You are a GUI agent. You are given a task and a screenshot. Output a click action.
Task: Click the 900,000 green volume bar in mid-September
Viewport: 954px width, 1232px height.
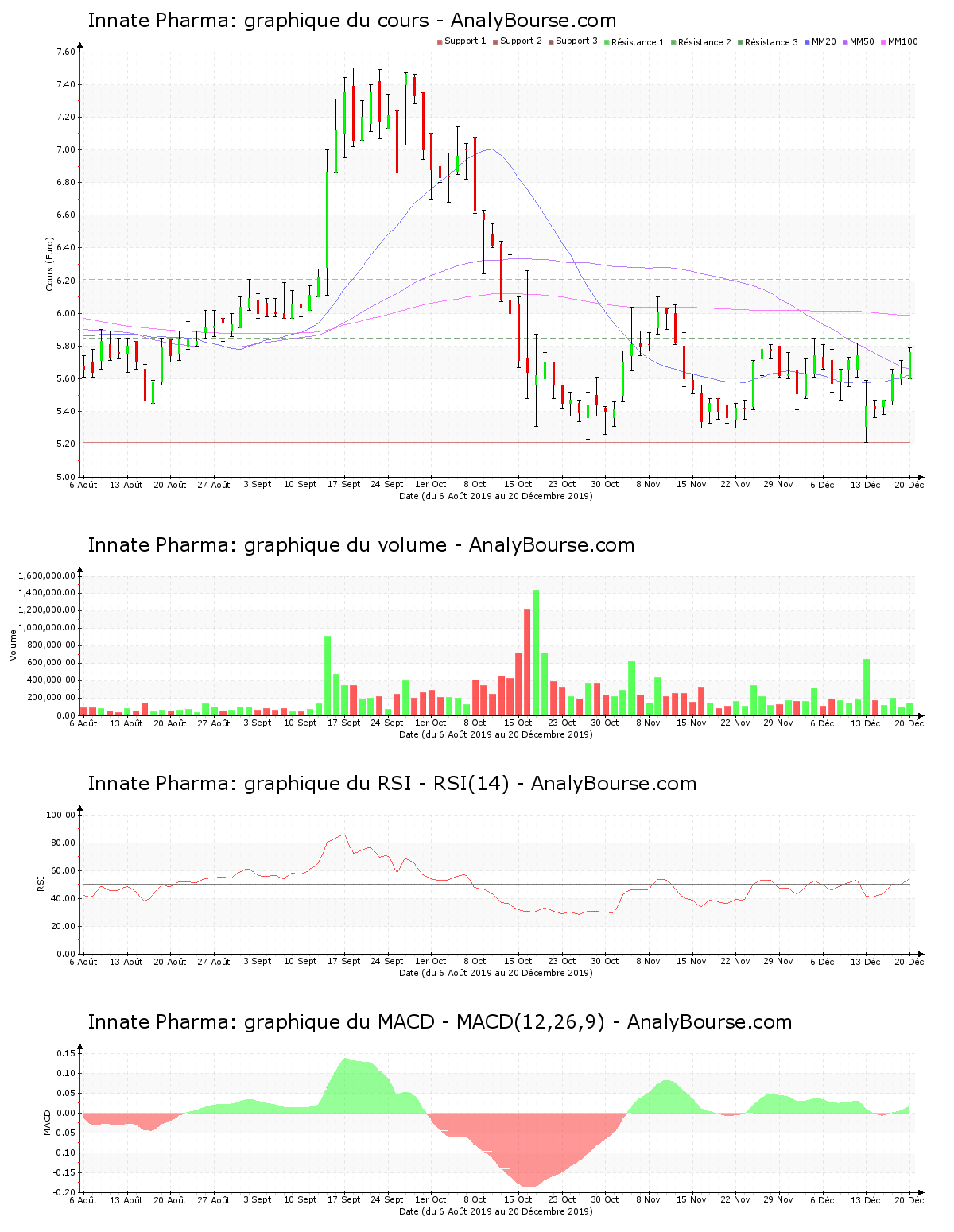coord(328,676)
